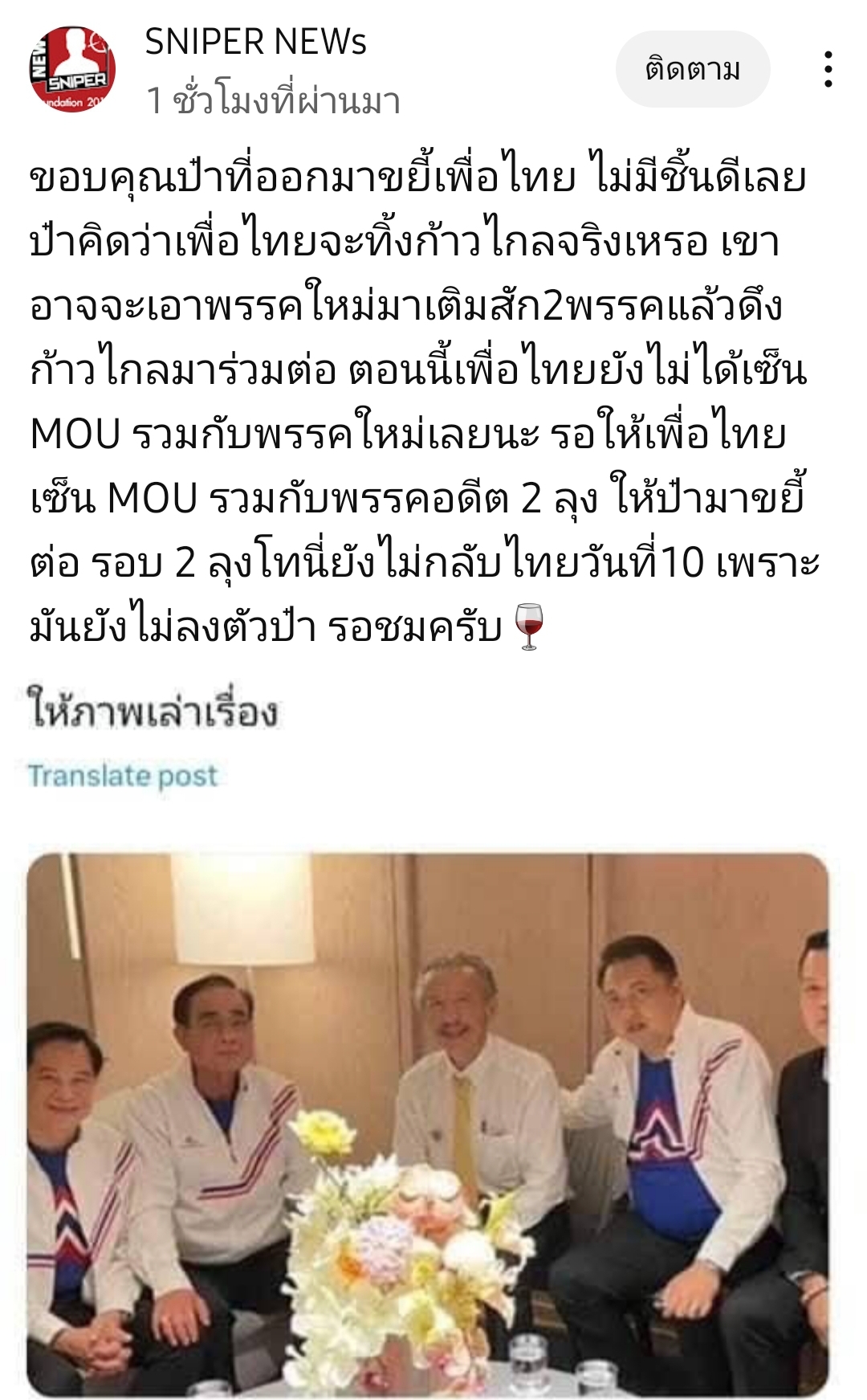Viewport: 867px width, 1400px height.
Task: Open the three-dot more options menu
Action: tap(828, 69)
